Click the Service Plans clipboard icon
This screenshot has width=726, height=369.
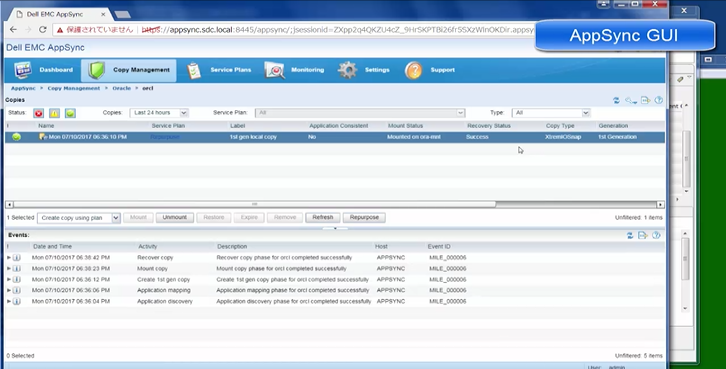(x=194, y=70)
